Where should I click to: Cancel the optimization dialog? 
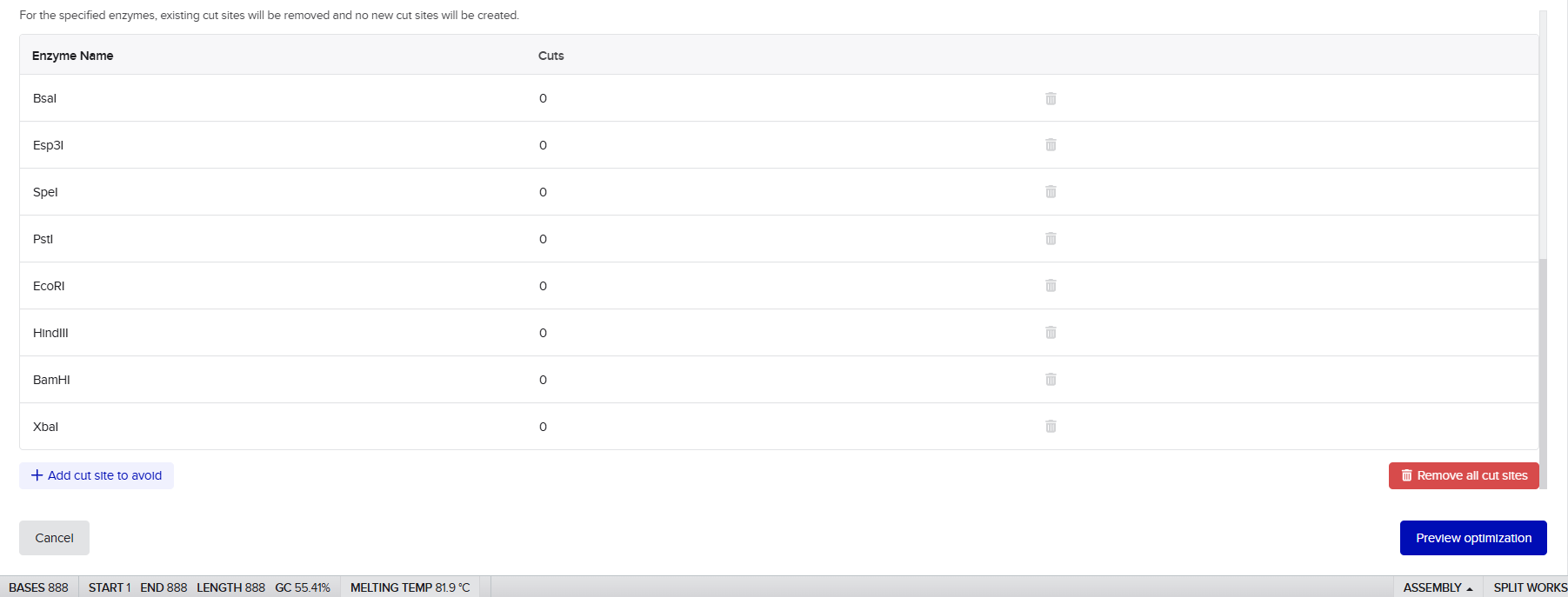(x=54, y=538)
